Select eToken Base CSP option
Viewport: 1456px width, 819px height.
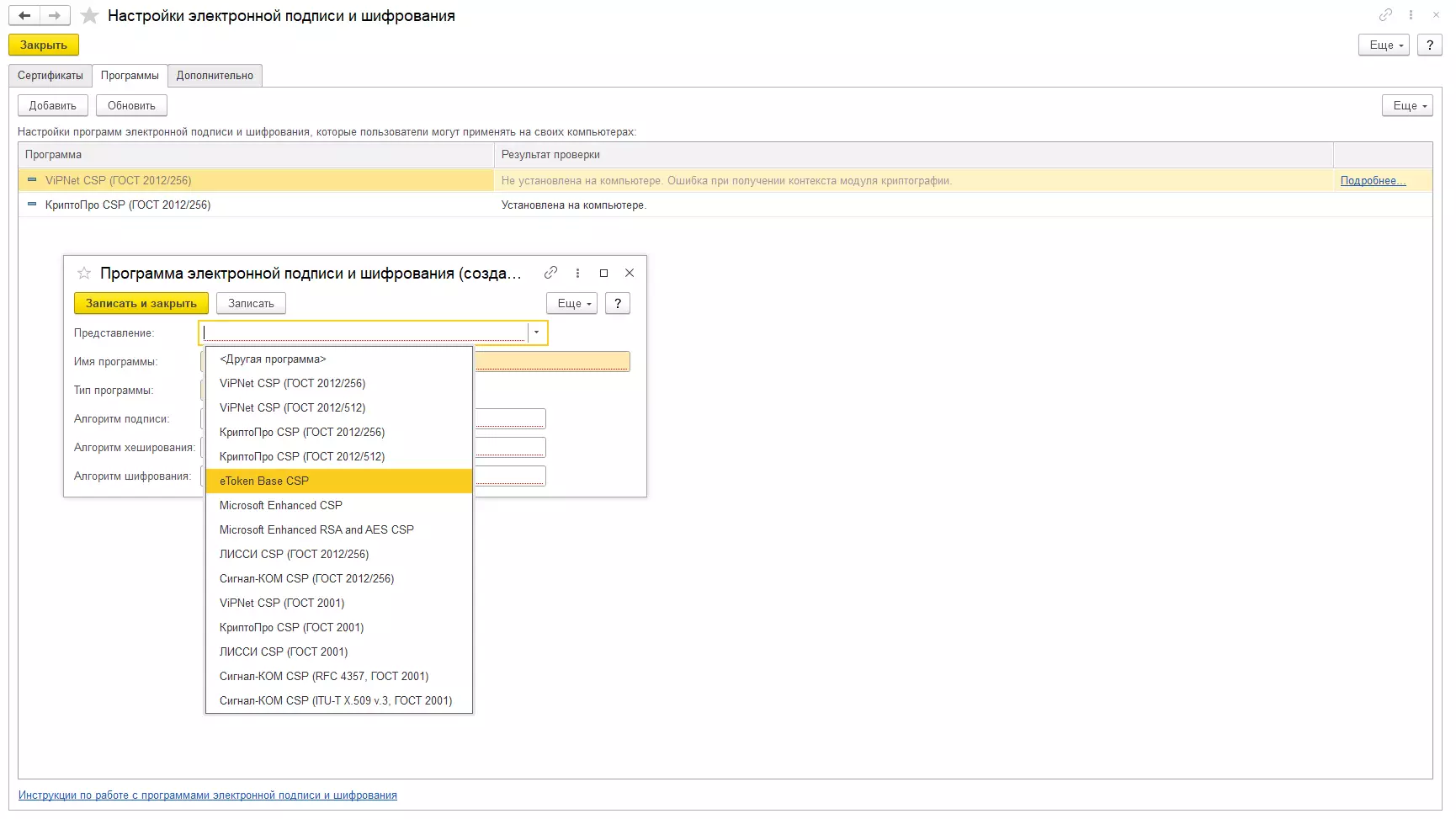(339, 481)
